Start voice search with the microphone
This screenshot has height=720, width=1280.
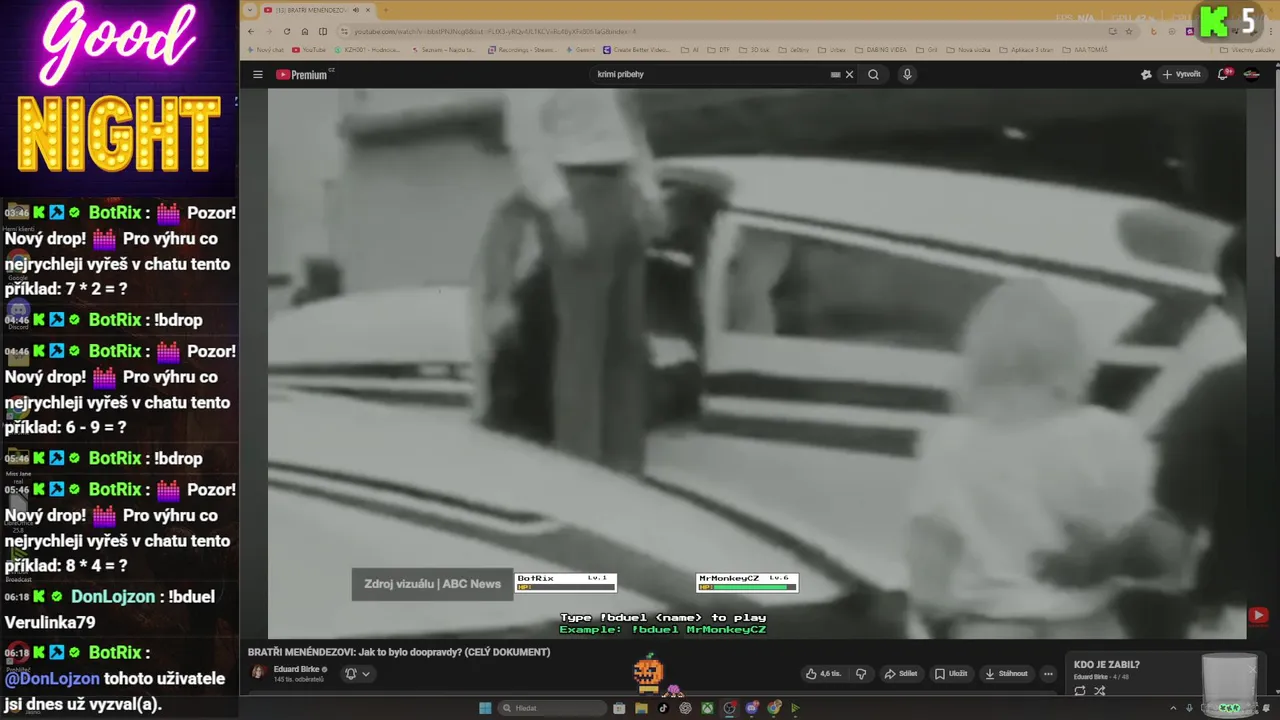coord(907,74)
